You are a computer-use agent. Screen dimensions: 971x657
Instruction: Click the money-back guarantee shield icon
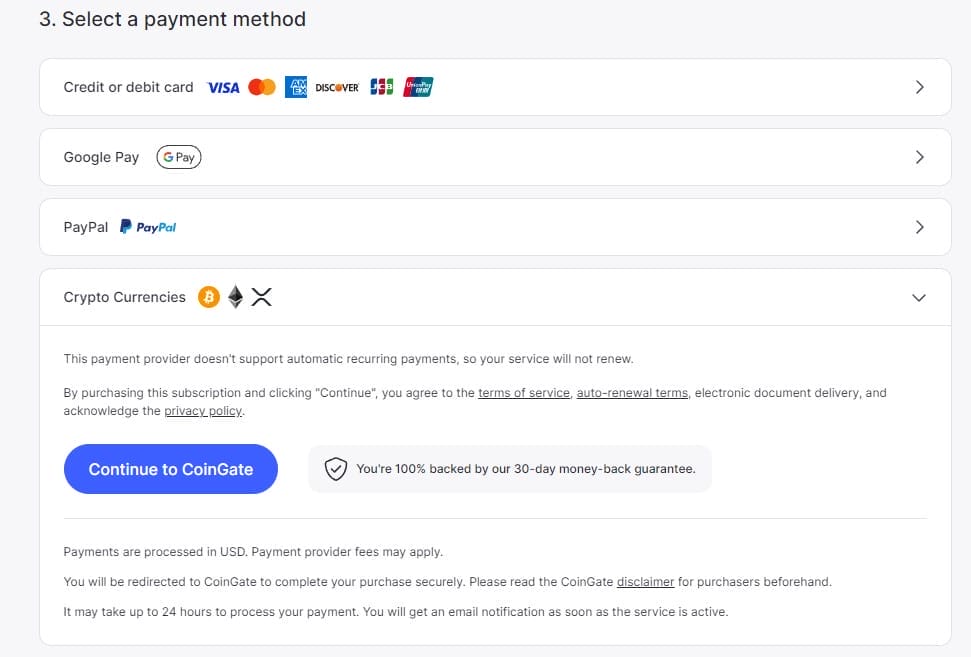coord(336,469)
